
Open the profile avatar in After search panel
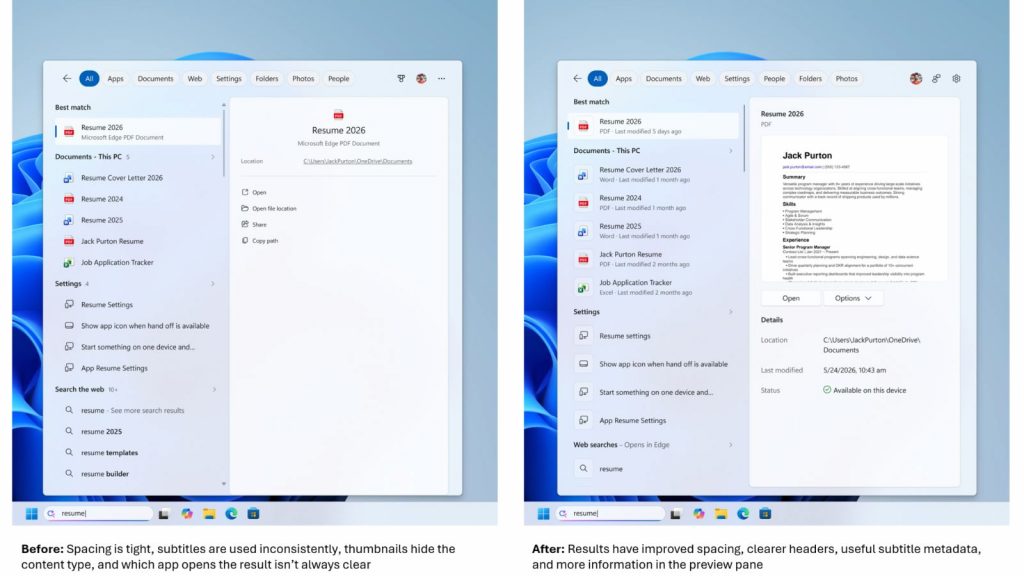point(916,78)
